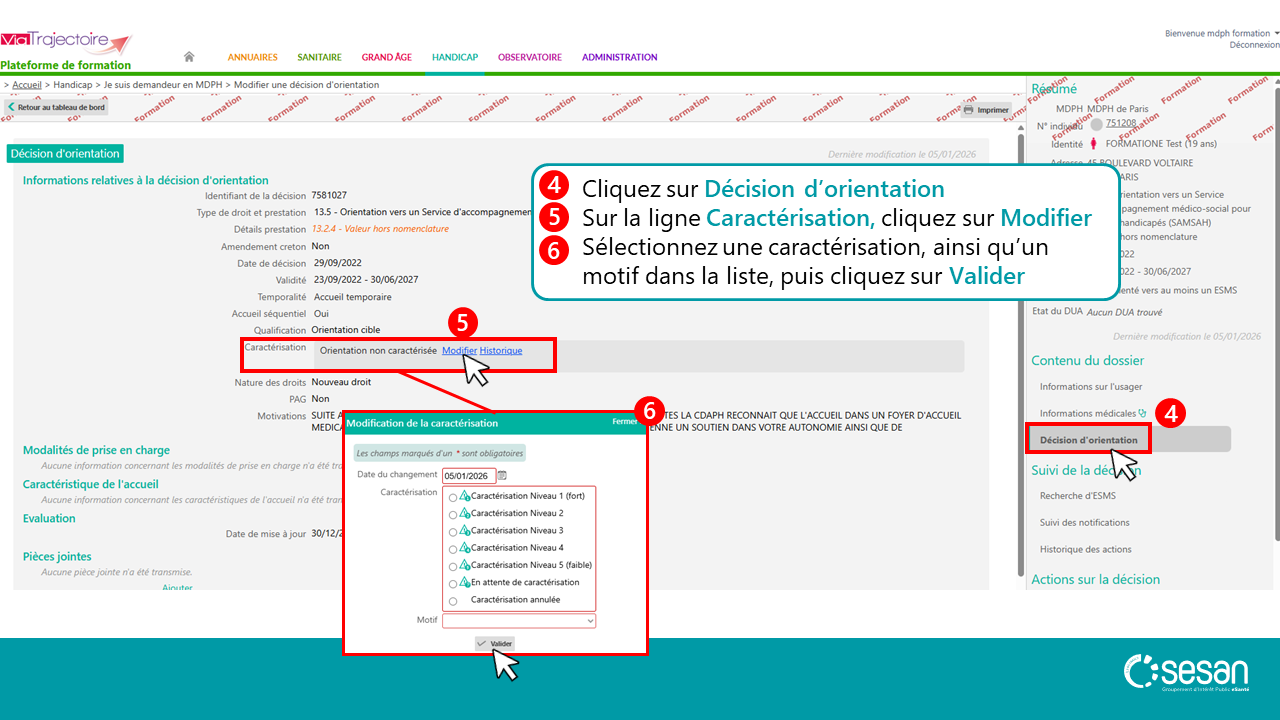
Task: Open the Motif dropdown list
Action: (519, 621)
